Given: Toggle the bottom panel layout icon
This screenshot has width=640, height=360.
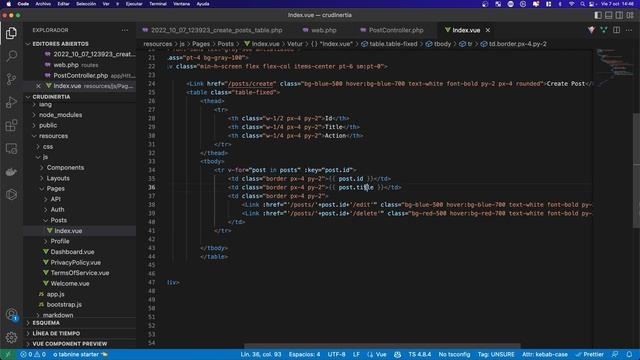Looking at the screenshot, I should pyautogui.click(x=609, y=15).
